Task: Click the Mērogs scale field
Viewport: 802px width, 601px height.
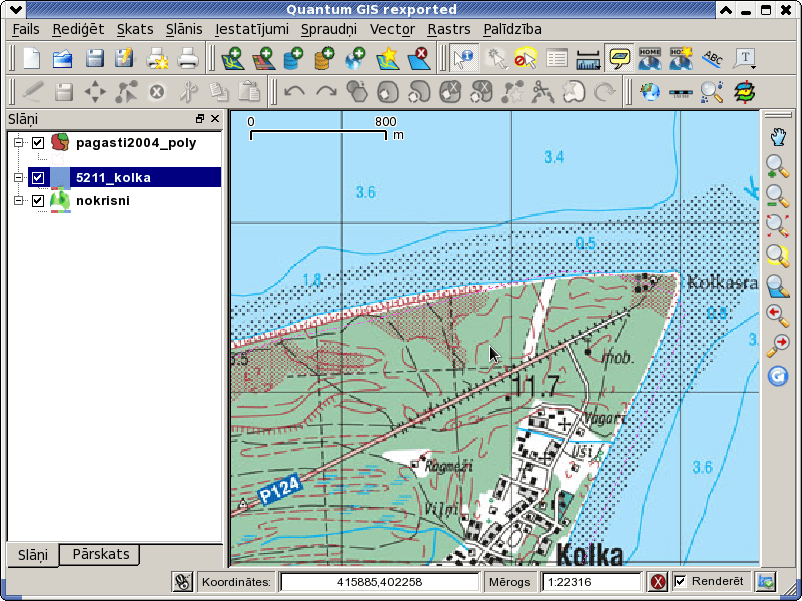Action: coord(591,582)
